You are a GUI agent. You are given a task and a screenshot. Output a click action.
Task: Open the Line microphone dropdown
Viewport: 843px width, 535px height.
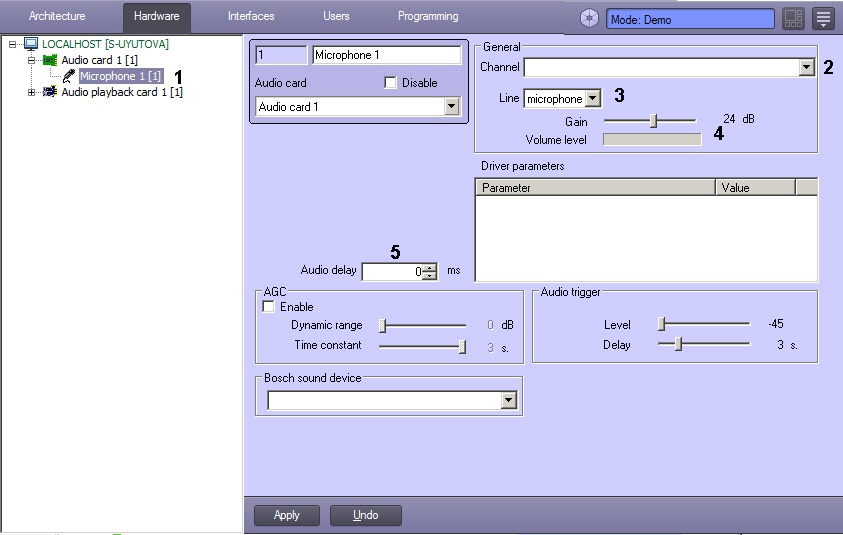point(592,98)
